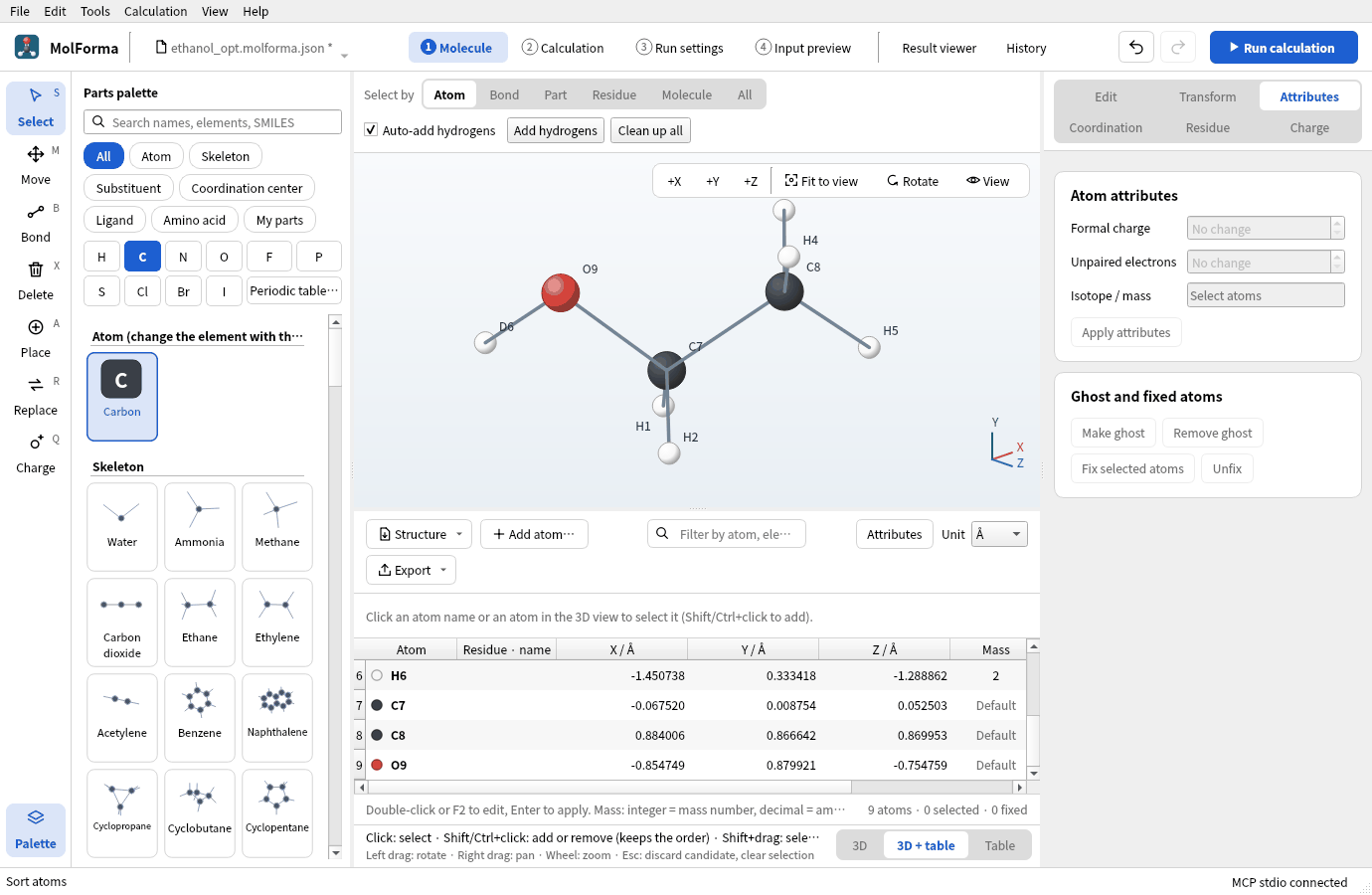Expand the file name dropdown arrow
This screenshot has height=895, width=1372.
345,56
